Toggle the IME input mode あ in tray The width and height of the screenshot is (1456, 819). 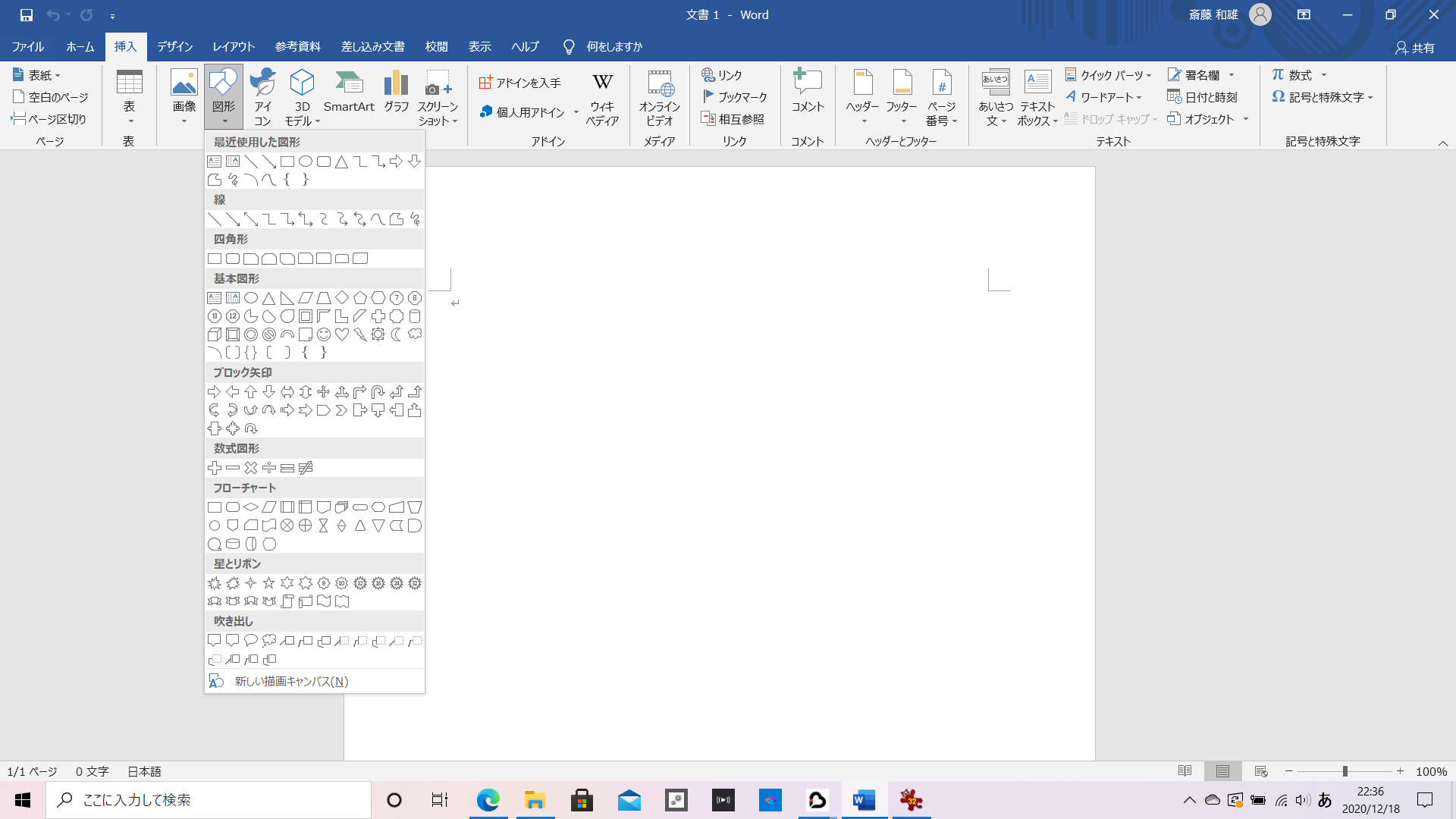point(1324,799)
